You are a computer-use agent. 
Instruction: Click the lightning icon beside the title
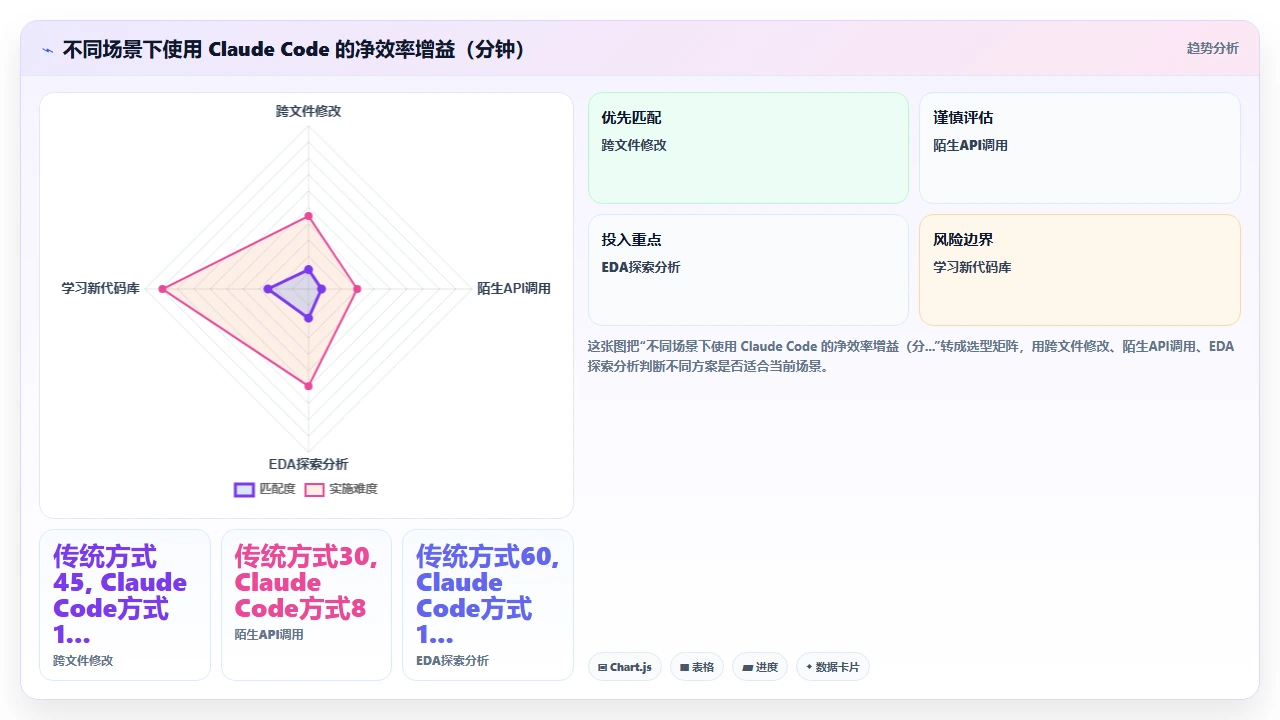pyautogui.click(x=47, y=49)
